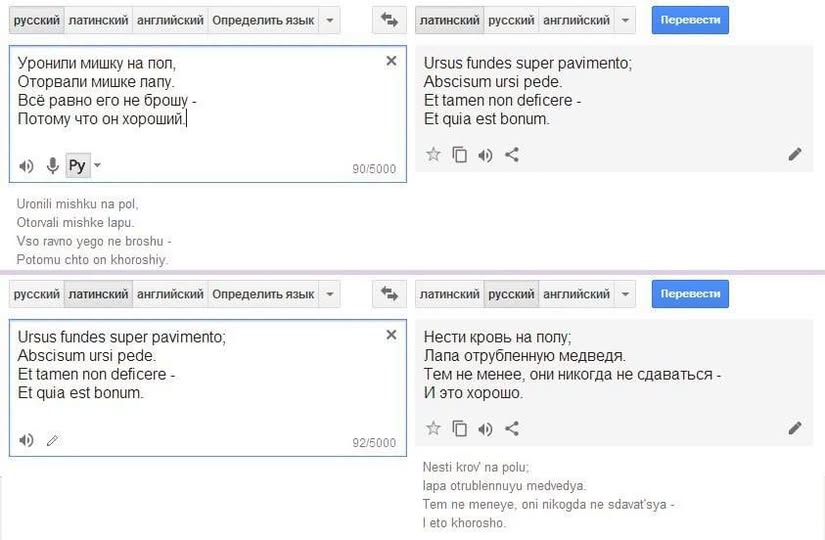Copy the Latin translation in upper result

[459, 154]
